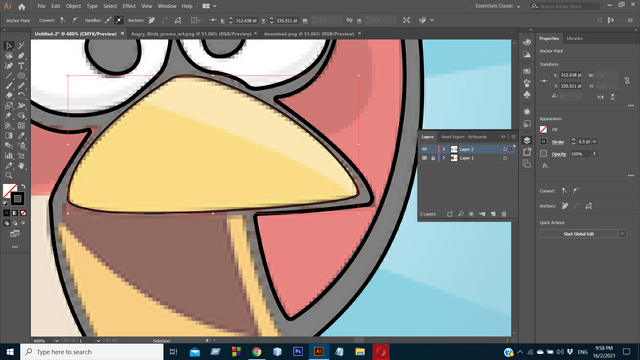
Task: Open Edit Toolbar three-dots button
Action: (15, 247)
